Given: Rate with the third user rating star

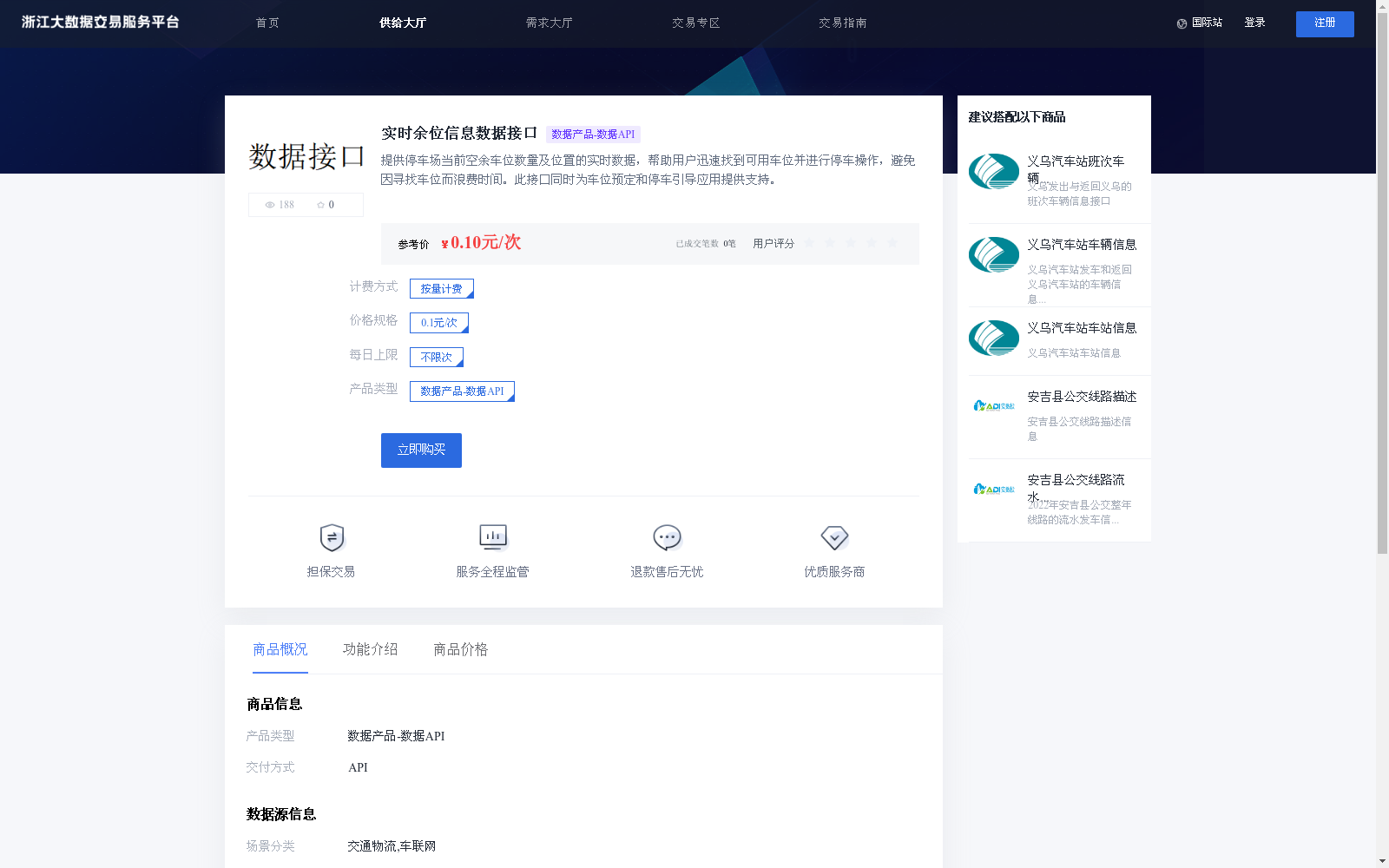Looking at the screenshot, I should pos(851,243).
